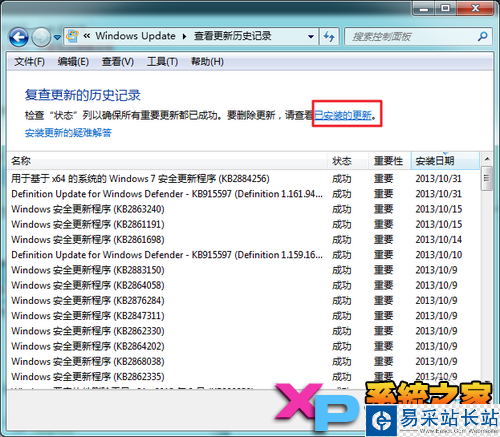Select the KB2861698 update row
This screenshot has height=437, width=500.
(x=244, y=240)
